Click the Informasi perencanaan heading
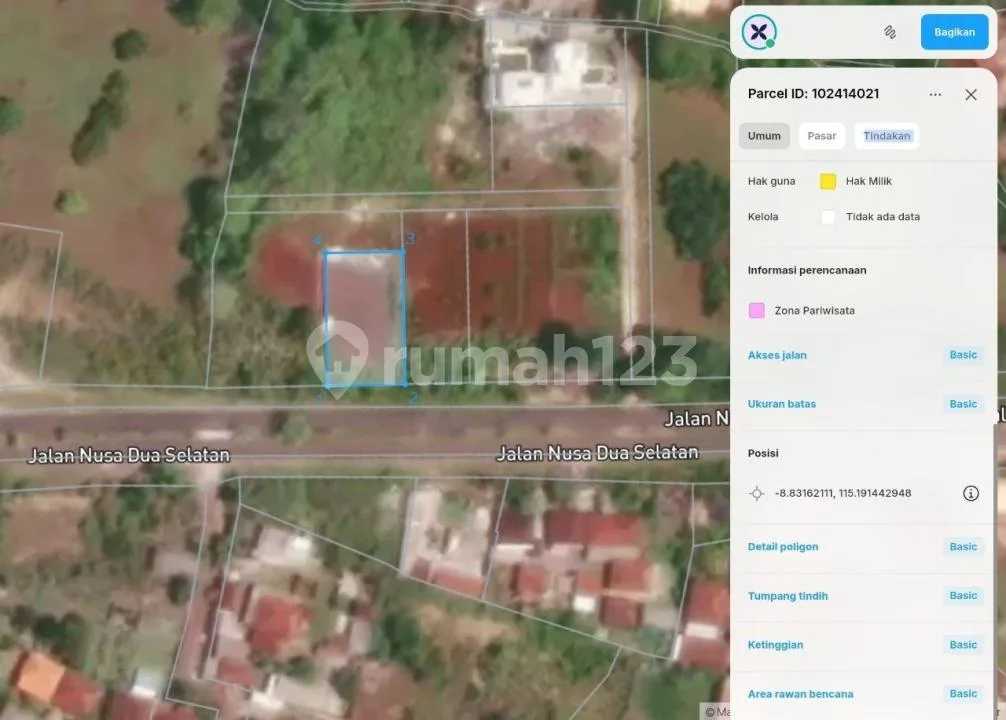1006x720 pixels. click(806, 270)
